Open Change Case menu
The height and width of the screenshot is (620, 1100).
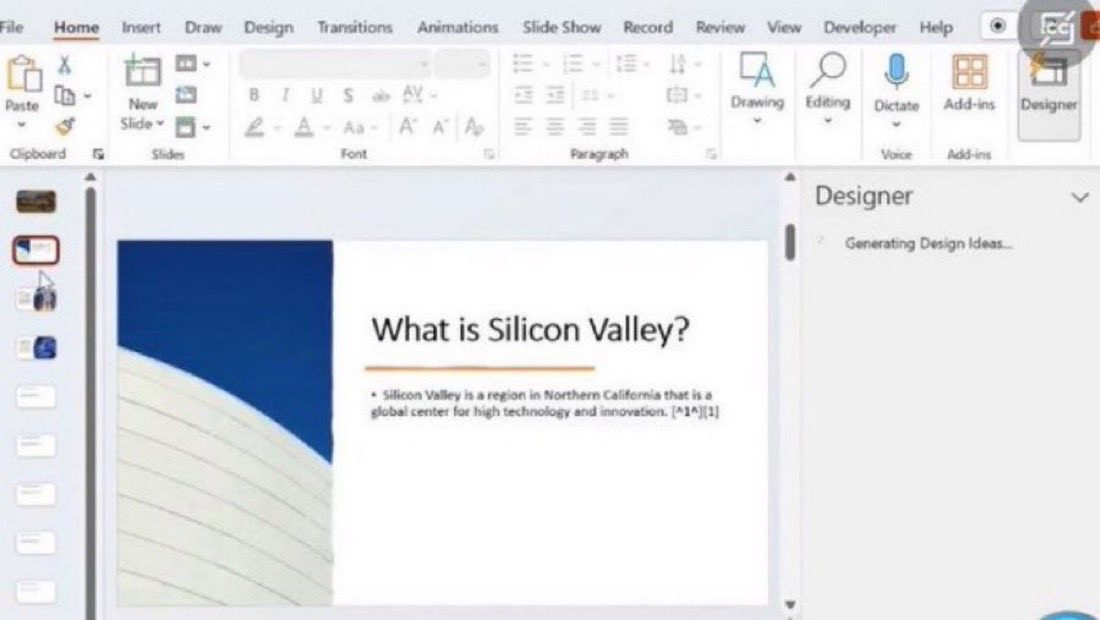[354, 128]
